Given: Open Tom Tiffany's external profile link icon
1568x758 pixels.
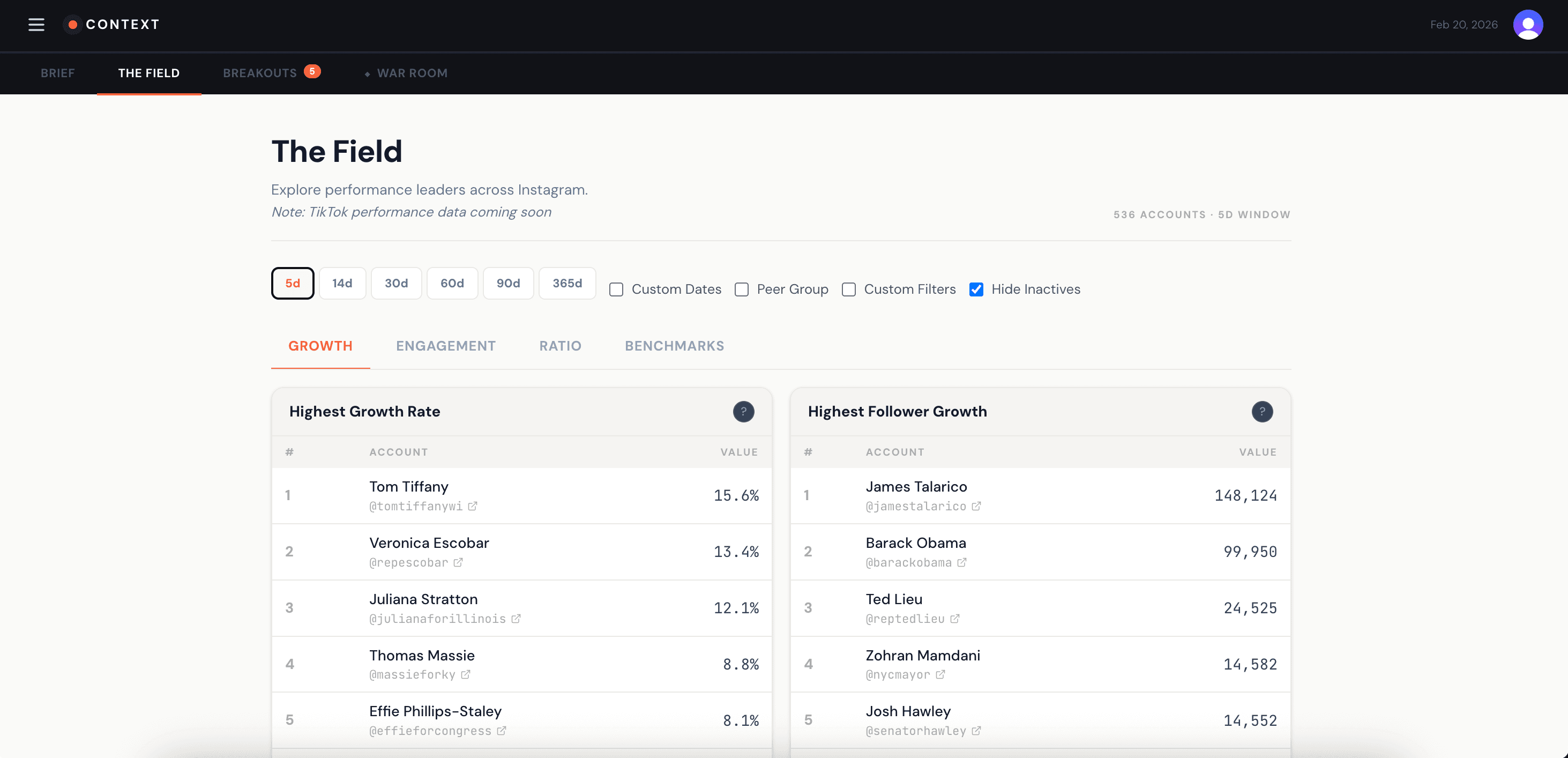Looking at the screenshot, I should (472, 506).
